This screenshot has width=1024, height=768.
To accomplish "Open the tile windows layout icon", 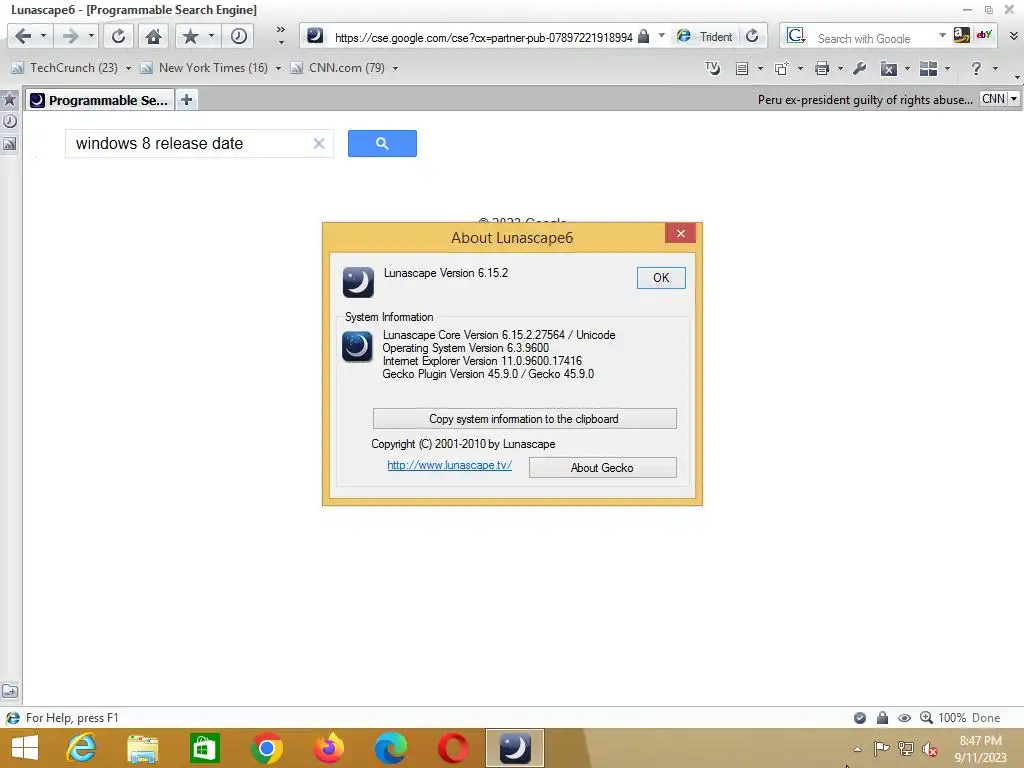I will tap(929, 69).
